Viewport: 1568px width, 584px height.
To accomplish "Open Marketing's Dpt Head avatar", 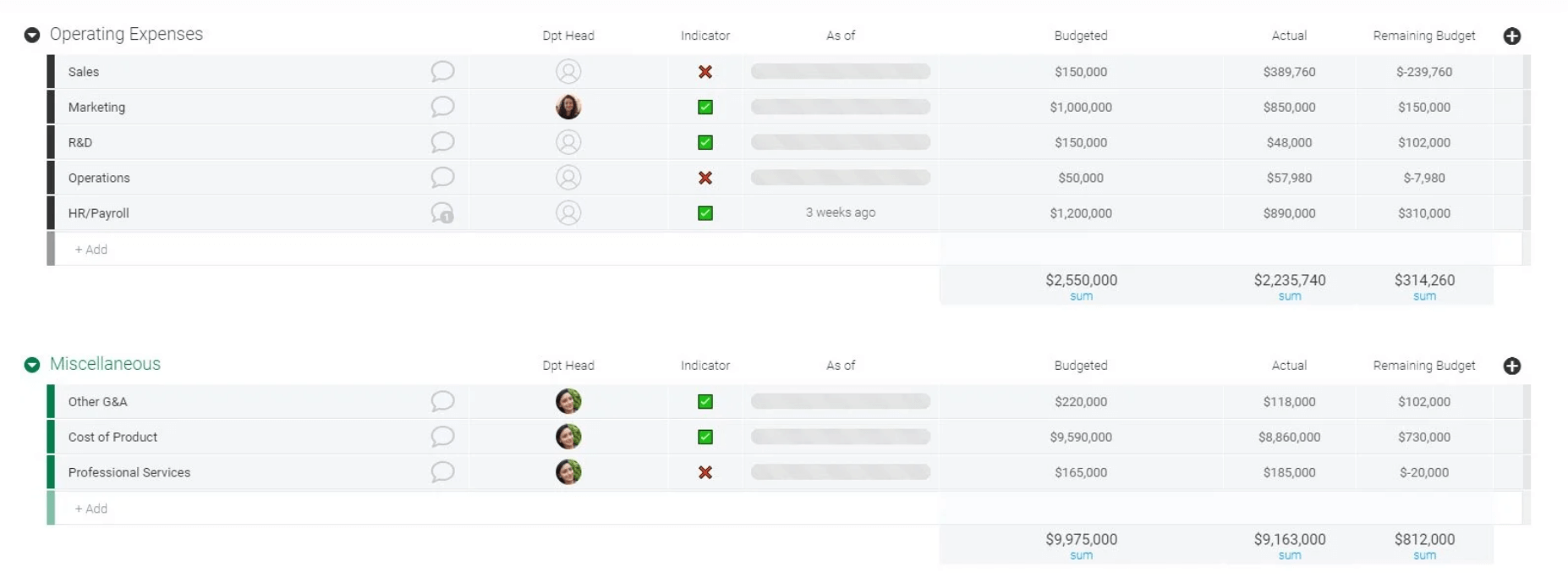I will 568,107.
